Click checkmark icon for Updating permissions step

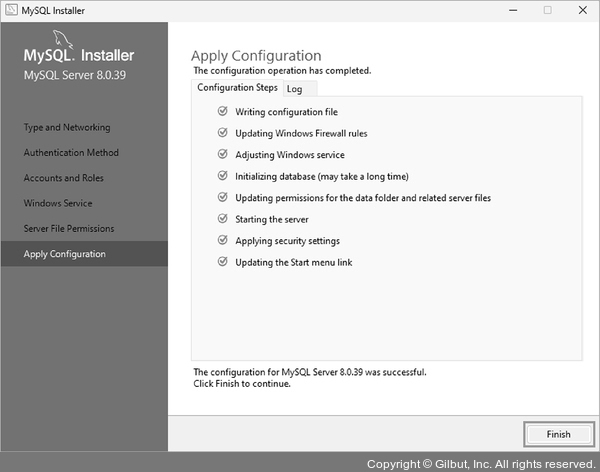pyautogui.click(x=222, y=198)
